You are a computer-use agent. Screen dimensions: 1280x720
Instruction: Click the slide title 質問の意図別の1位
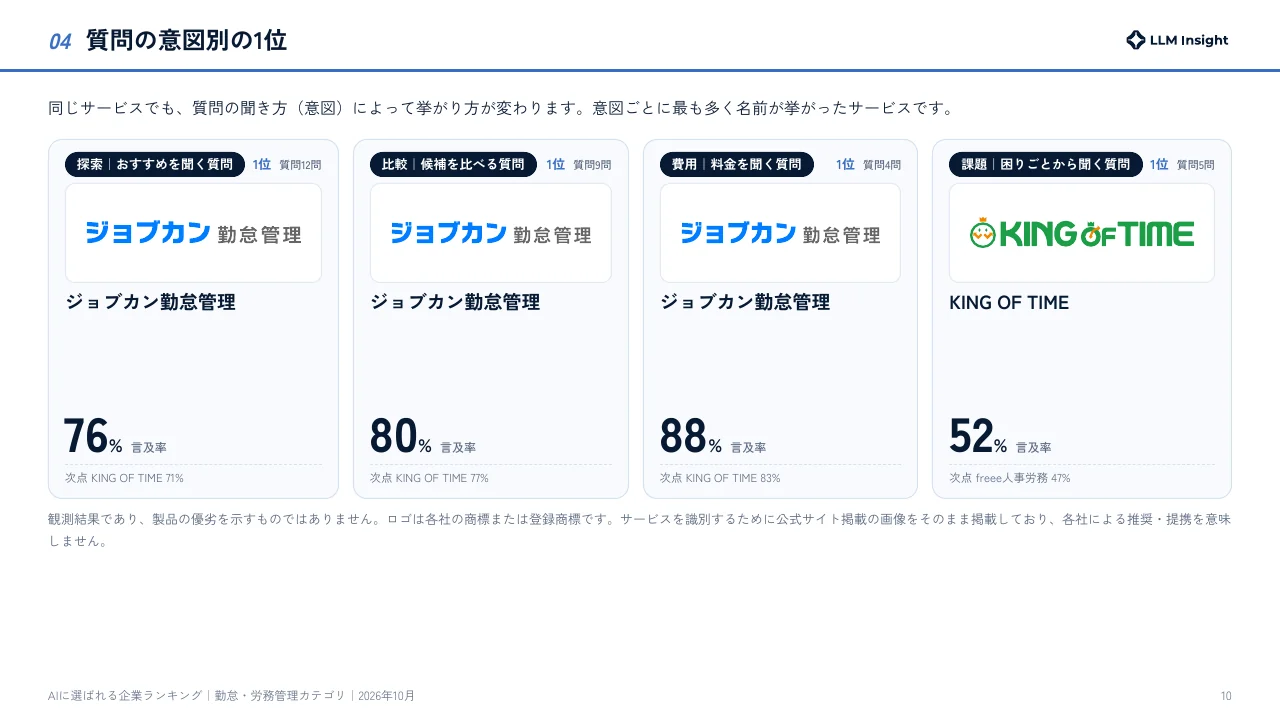pos(187,41)
